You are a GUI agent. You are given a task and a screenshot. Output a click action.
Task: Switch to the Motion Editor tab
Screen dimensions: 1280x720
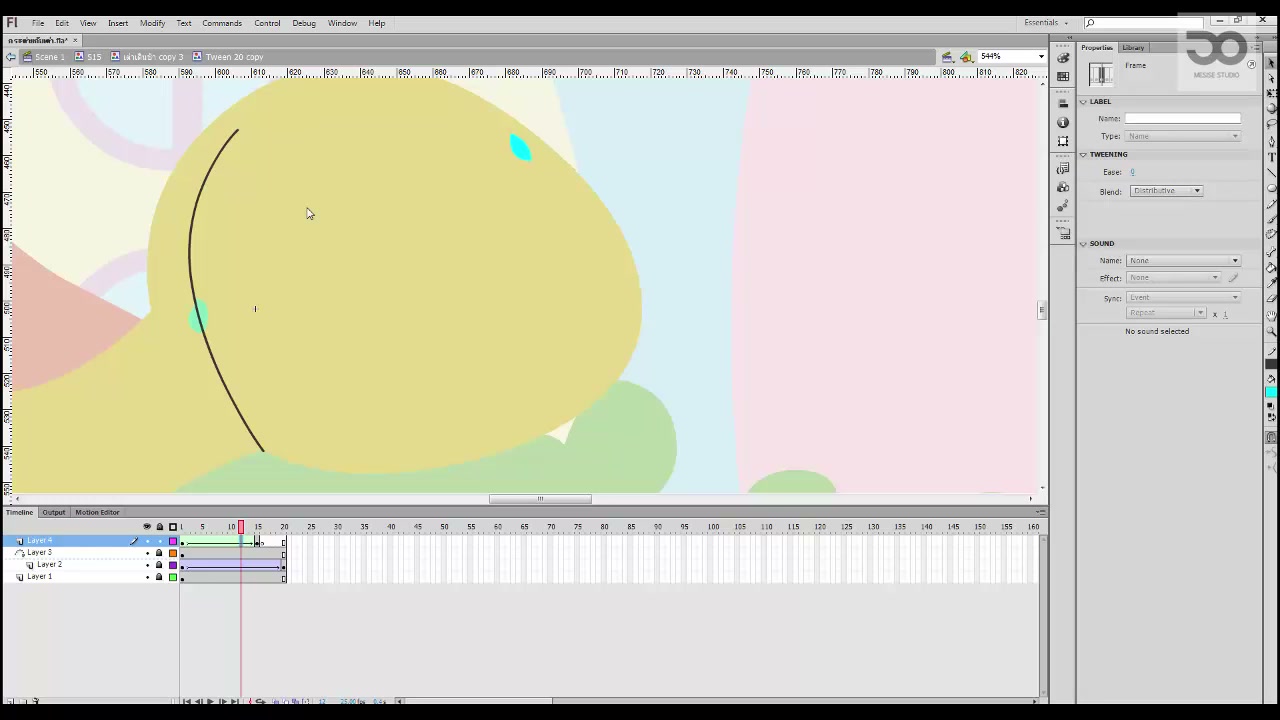pos(97,513)
